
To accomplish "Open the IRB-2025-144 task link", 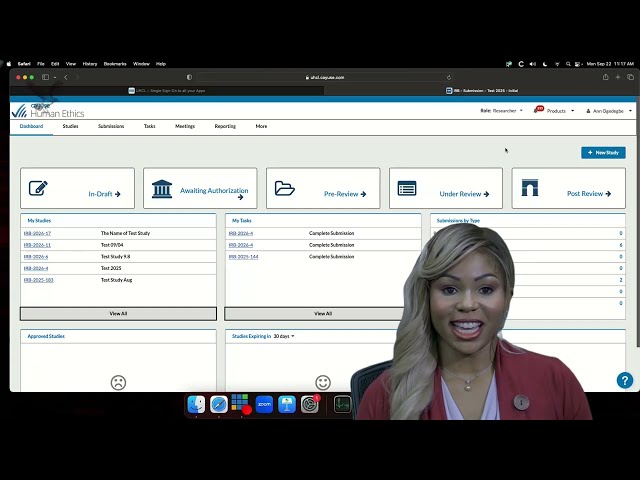I will point(244,257).
